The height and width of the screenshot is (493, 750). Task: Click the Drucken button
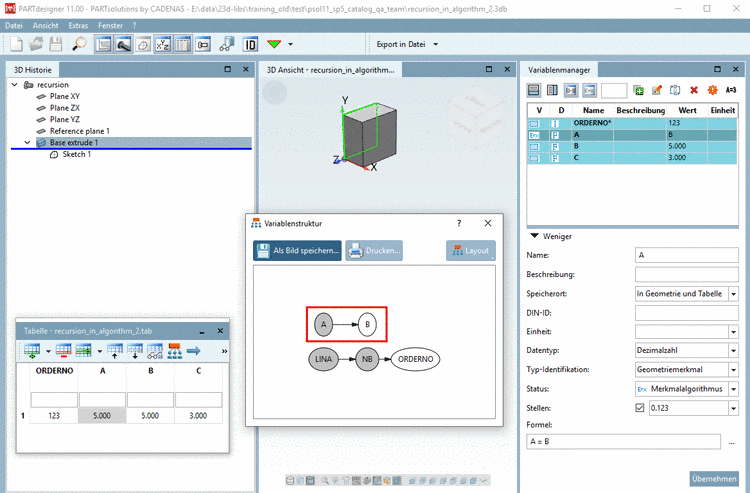click(x=374, y=251)
